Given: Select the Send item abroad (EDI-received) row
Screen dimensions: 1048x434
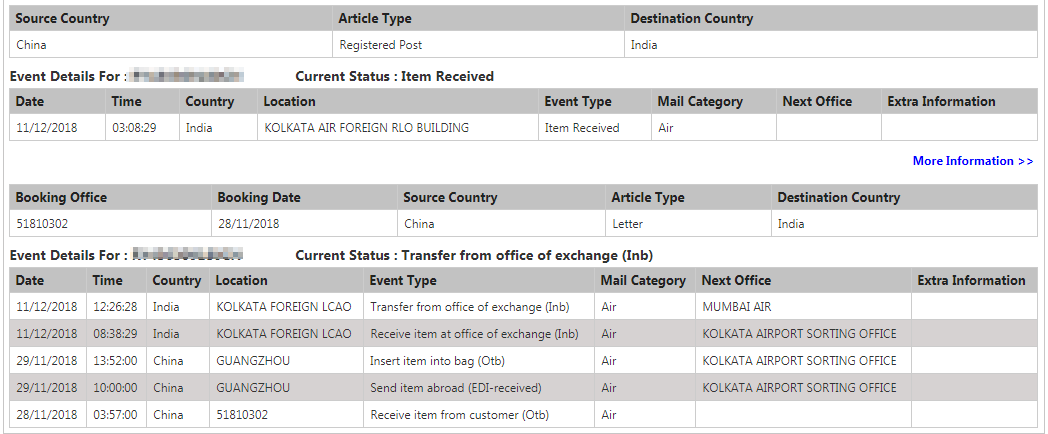Looking at the screenshot, I should (523, 387).
